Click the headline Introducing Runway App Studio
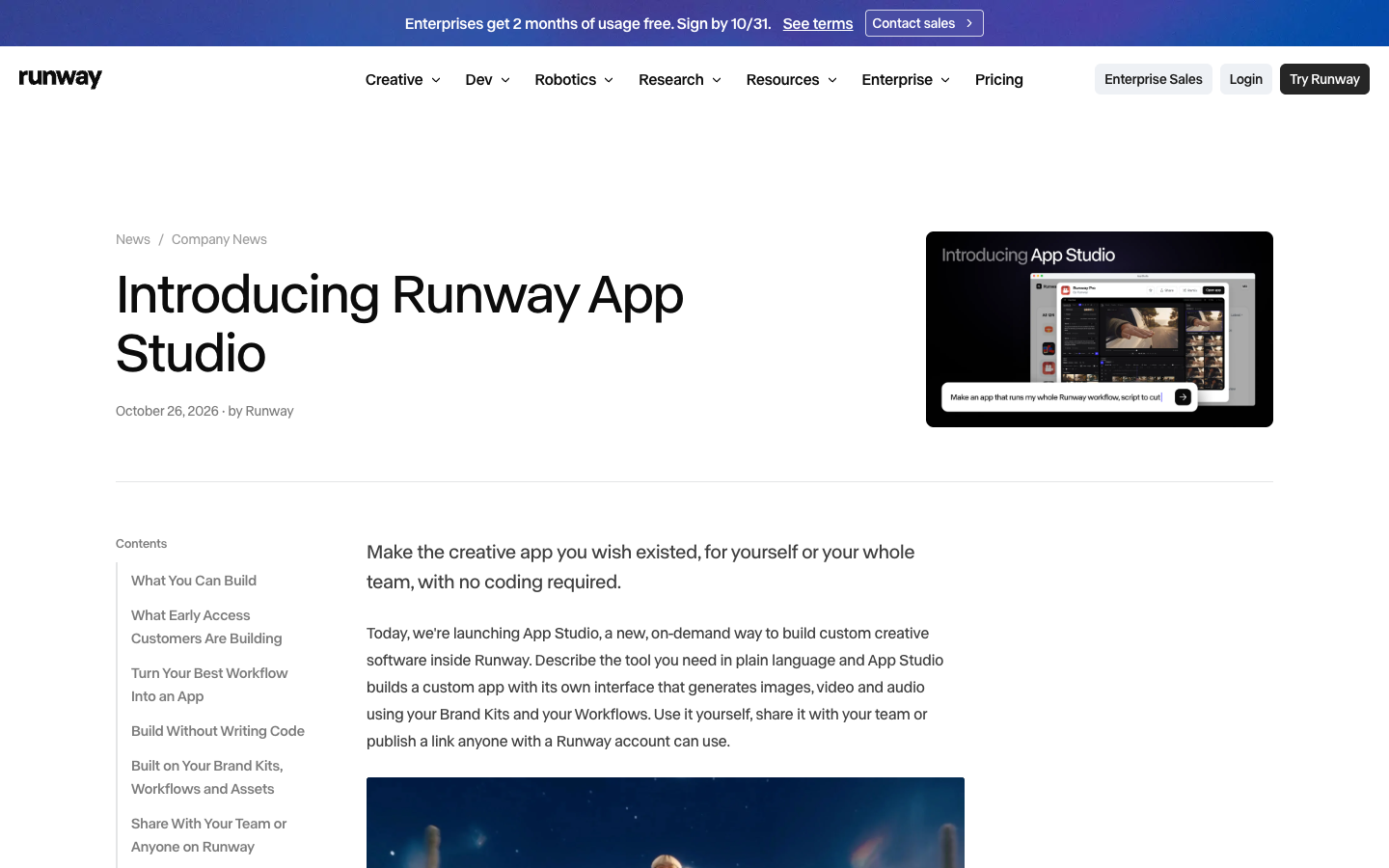Image resolution: width=1389 pixels, height=868 pixels. click(399, 324)
